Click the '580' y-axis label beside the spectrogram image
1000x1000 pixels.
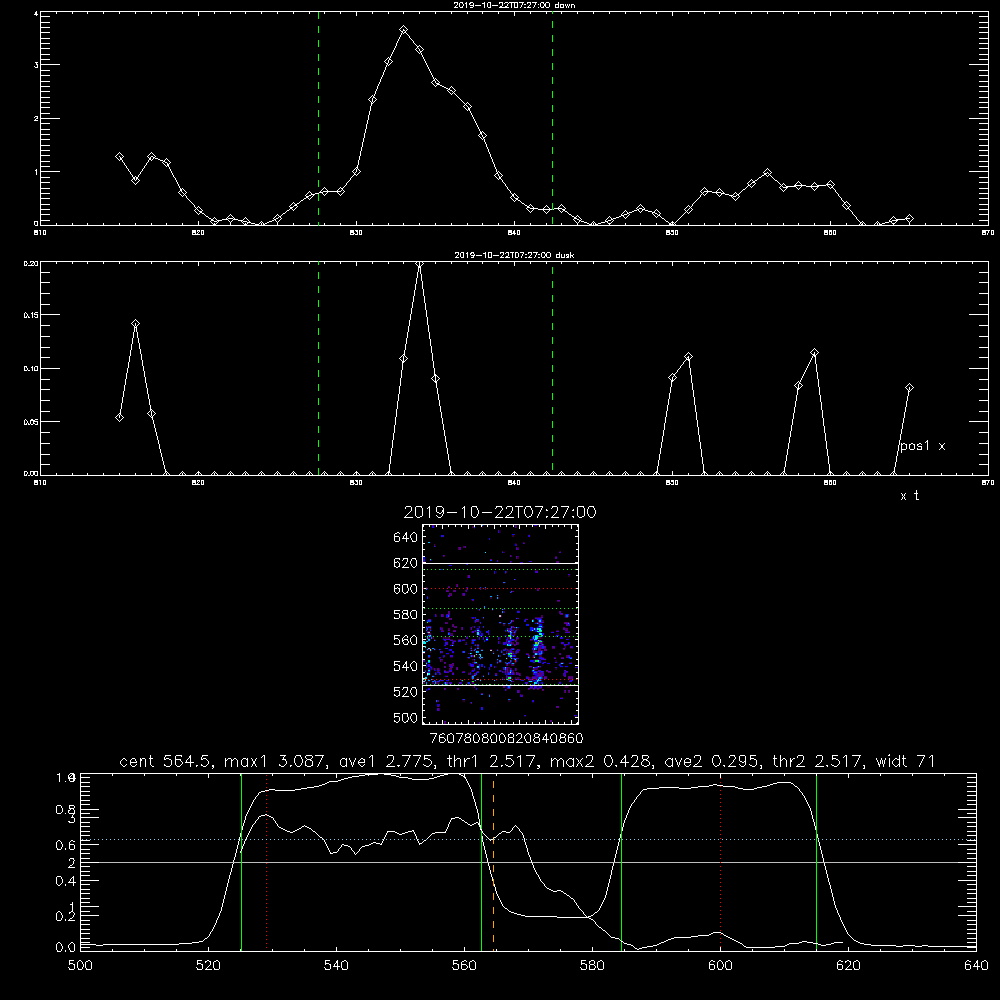pos(406,615)
